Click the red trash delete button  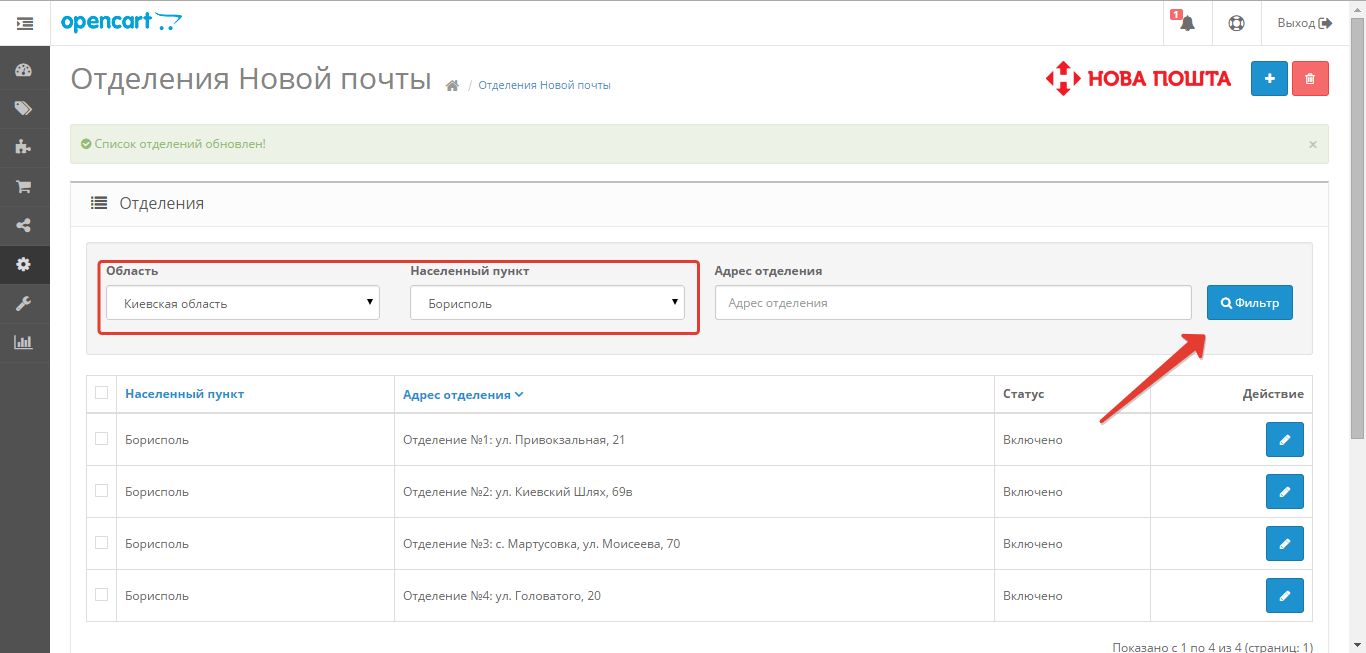tap(1310, 79)
